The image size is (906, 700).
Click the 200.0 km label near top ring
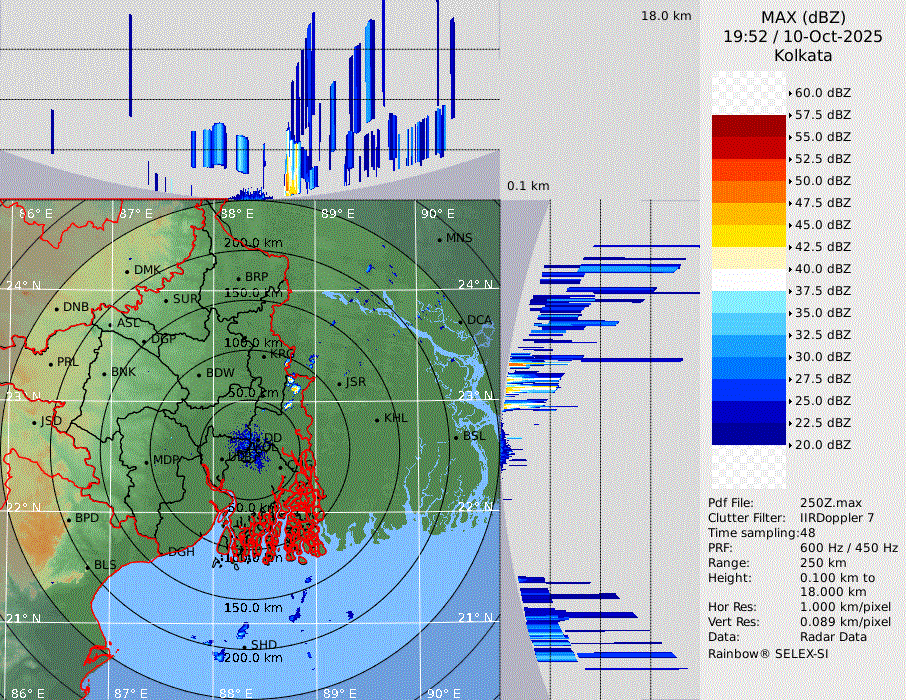(252, 243)
